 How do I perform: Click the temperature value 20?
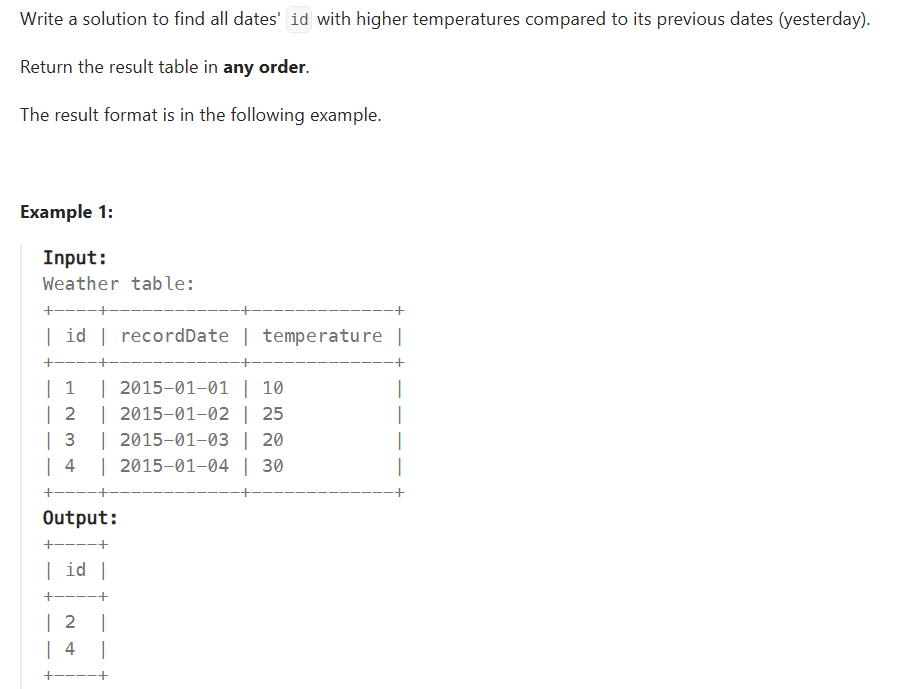[x=273, y=440]
